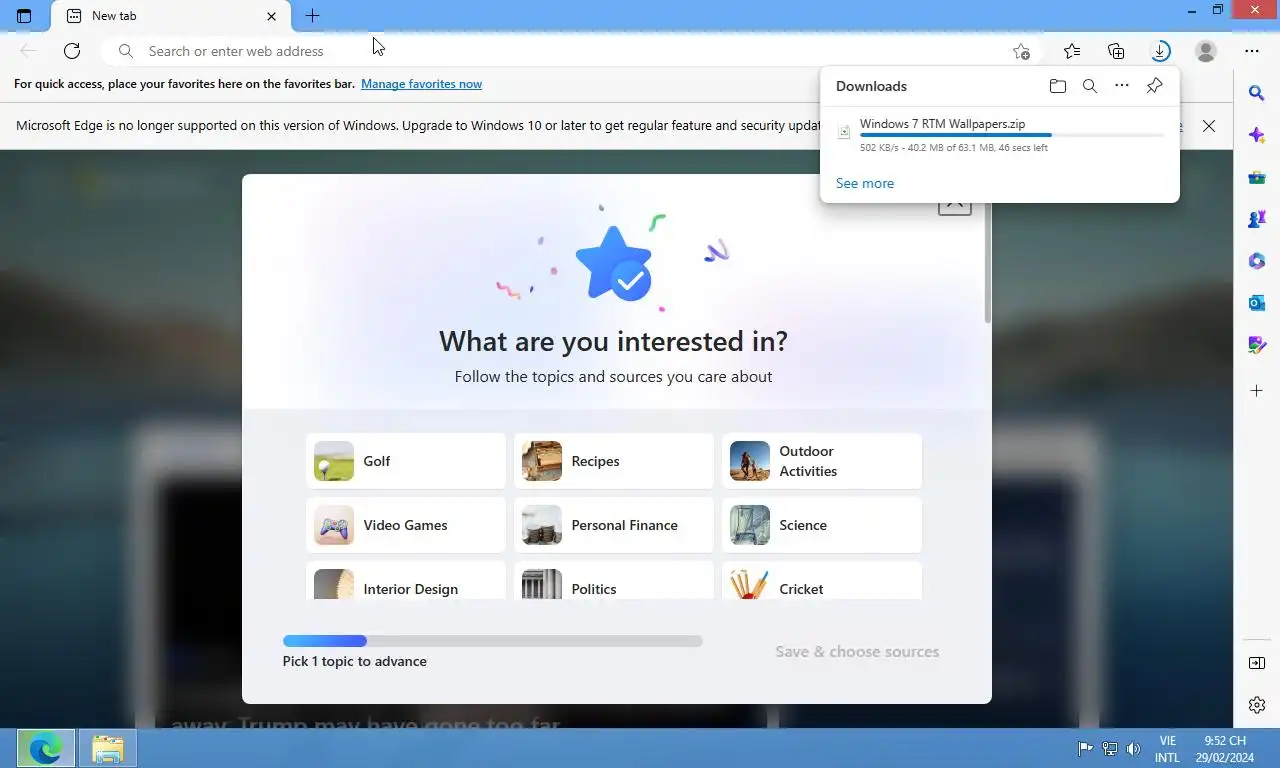
Task: Select the Personal Finance topic
Action: tap(614, 525)
